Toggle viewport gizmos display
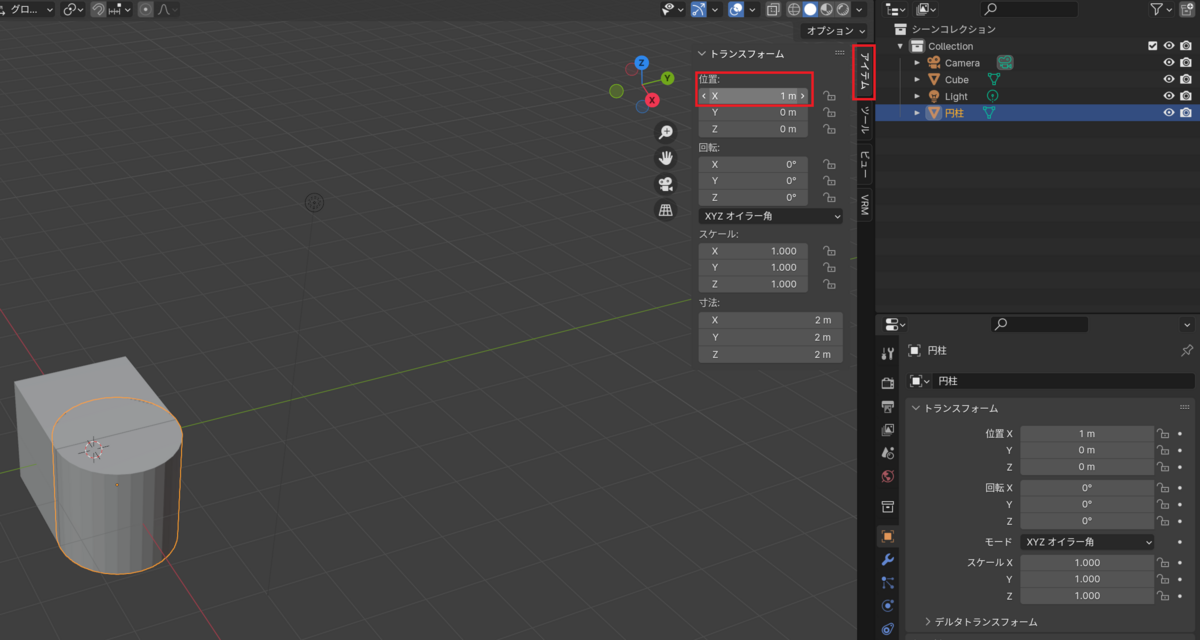The image size is (1200, 640). [x=698, y=9]
